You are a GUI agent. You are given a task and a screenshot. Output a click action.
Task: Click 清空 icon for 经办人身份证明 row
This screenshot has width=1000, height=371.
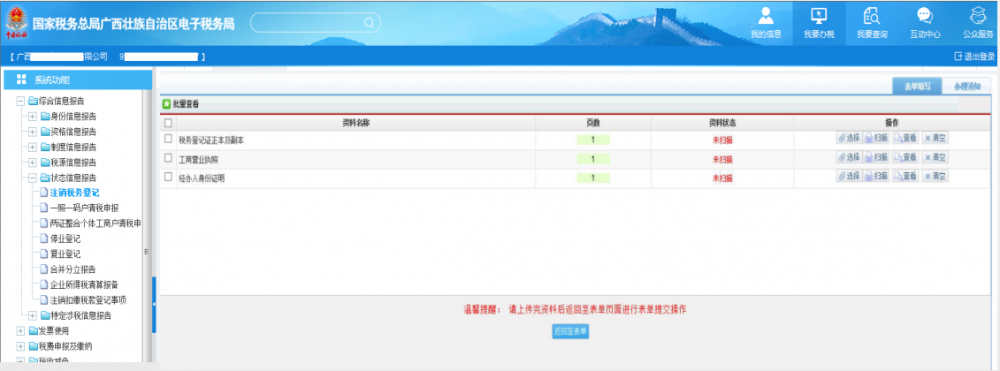pyautogui.click(x=935, y=176)
